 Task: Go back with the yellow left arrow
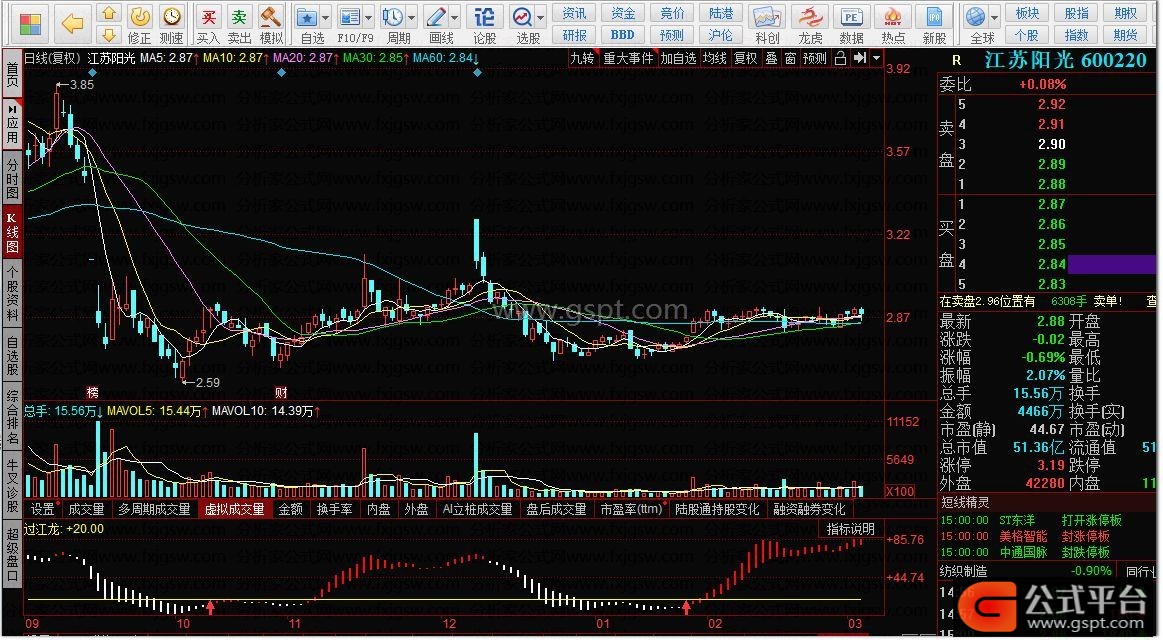(x=73, y=24)
